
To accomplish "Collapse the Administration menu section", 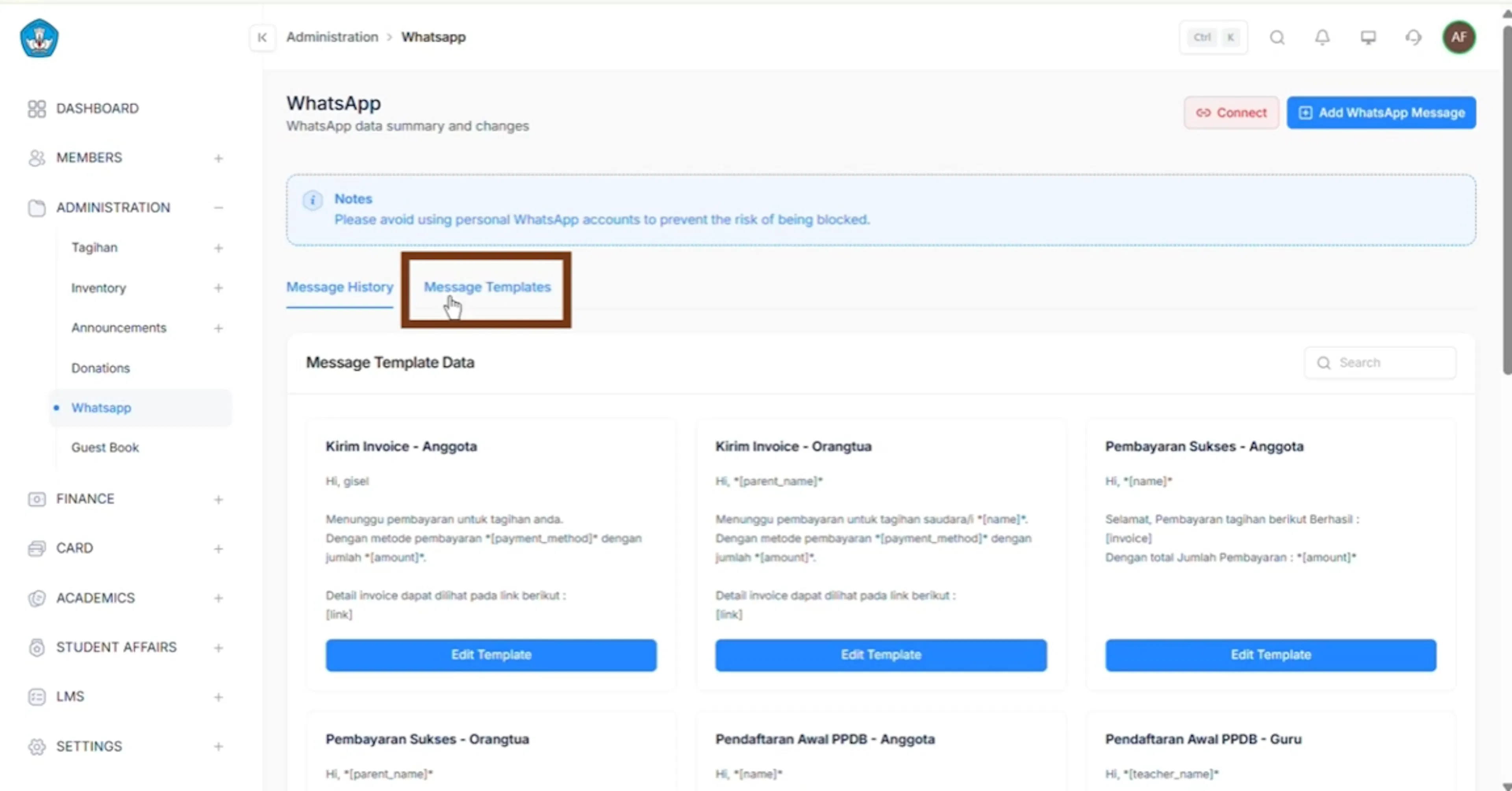I will point(219,208).
